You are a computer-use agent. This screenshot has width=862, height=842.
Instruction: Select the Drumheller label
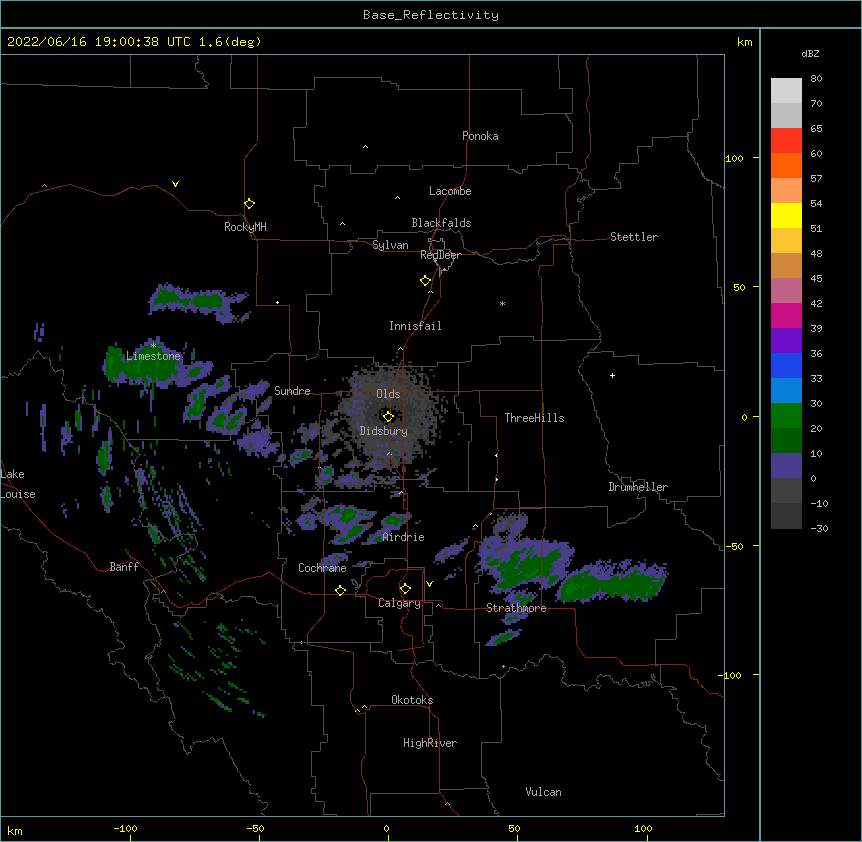pos(638,487)
